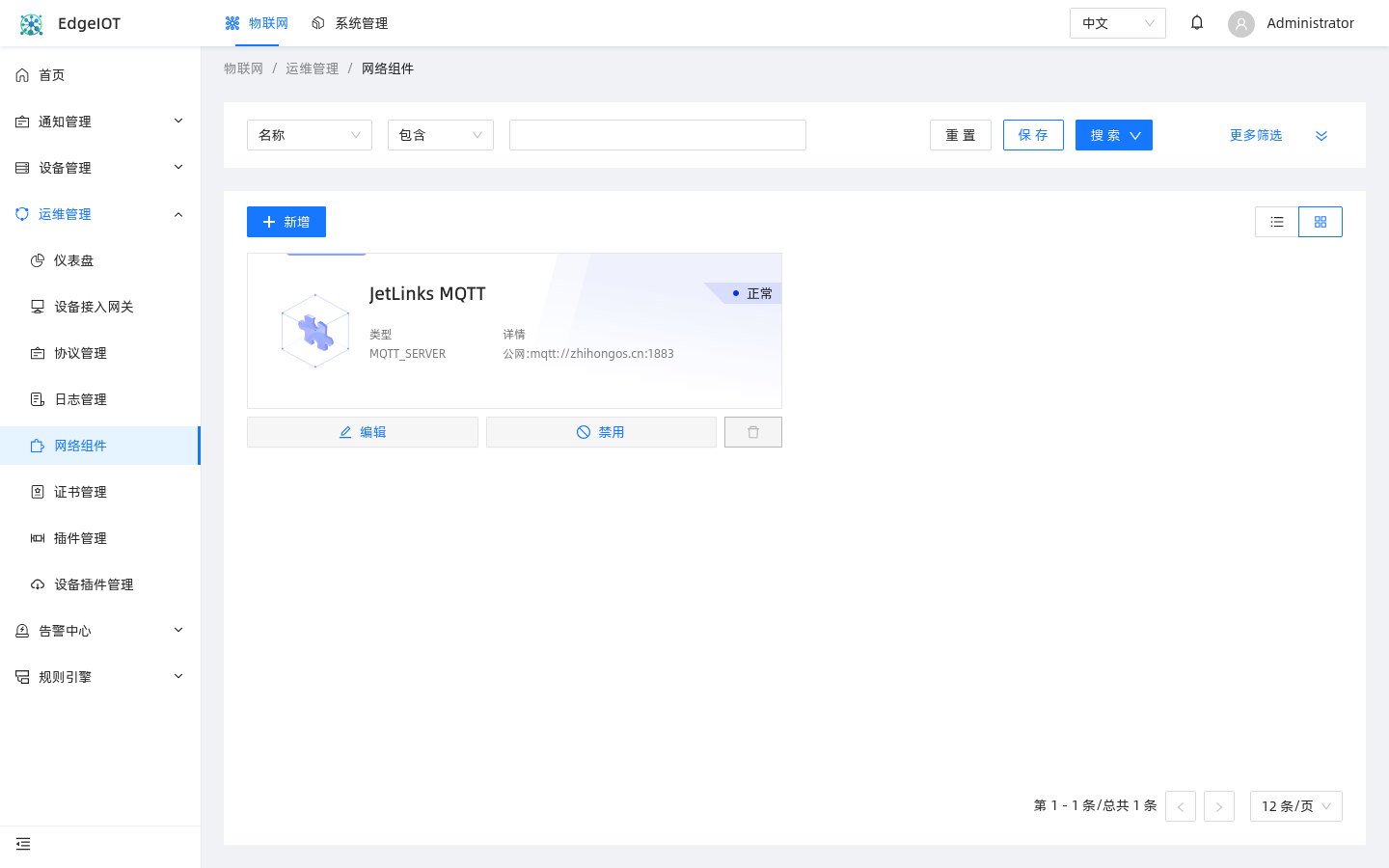Image resolution: width=1389 pixels, height=868 pixels.
Task: Click the Administrator avatar icon
Action: [1241, 24]
